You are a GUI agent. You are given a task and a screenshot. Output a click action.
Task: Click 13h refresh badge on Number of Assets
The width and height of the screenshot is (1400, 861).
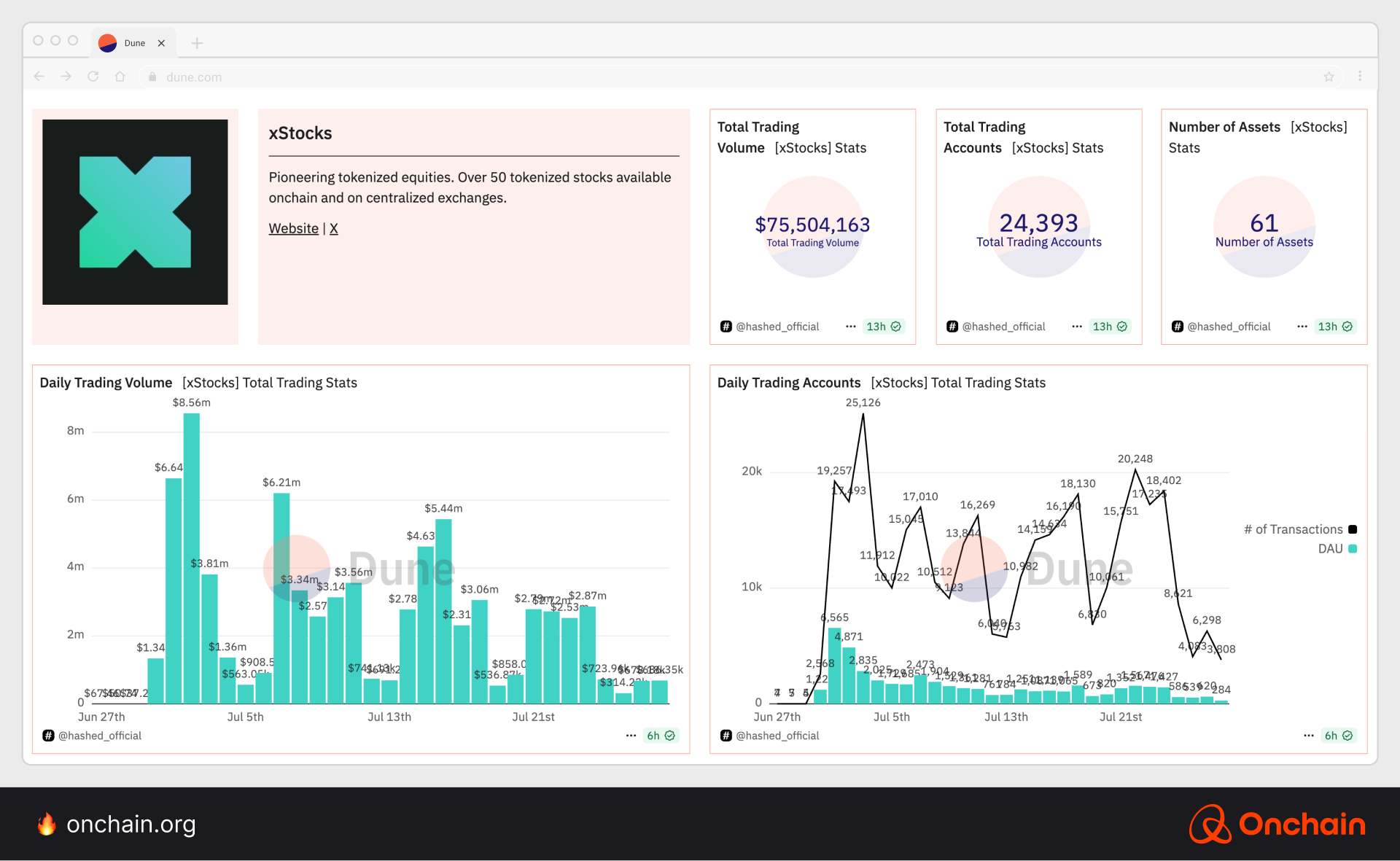[x=1335, y=327]
